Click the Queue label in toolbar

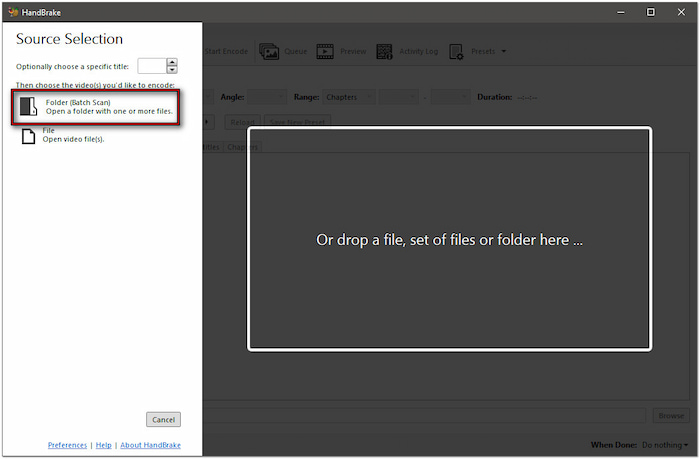point(296,51)
